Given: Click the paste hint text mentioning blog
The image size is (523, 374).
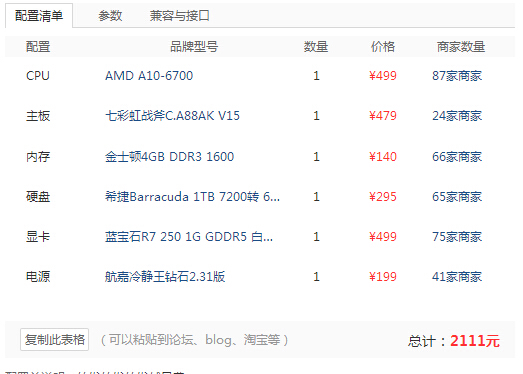Looking at the screenshot, I should point(194,340).
